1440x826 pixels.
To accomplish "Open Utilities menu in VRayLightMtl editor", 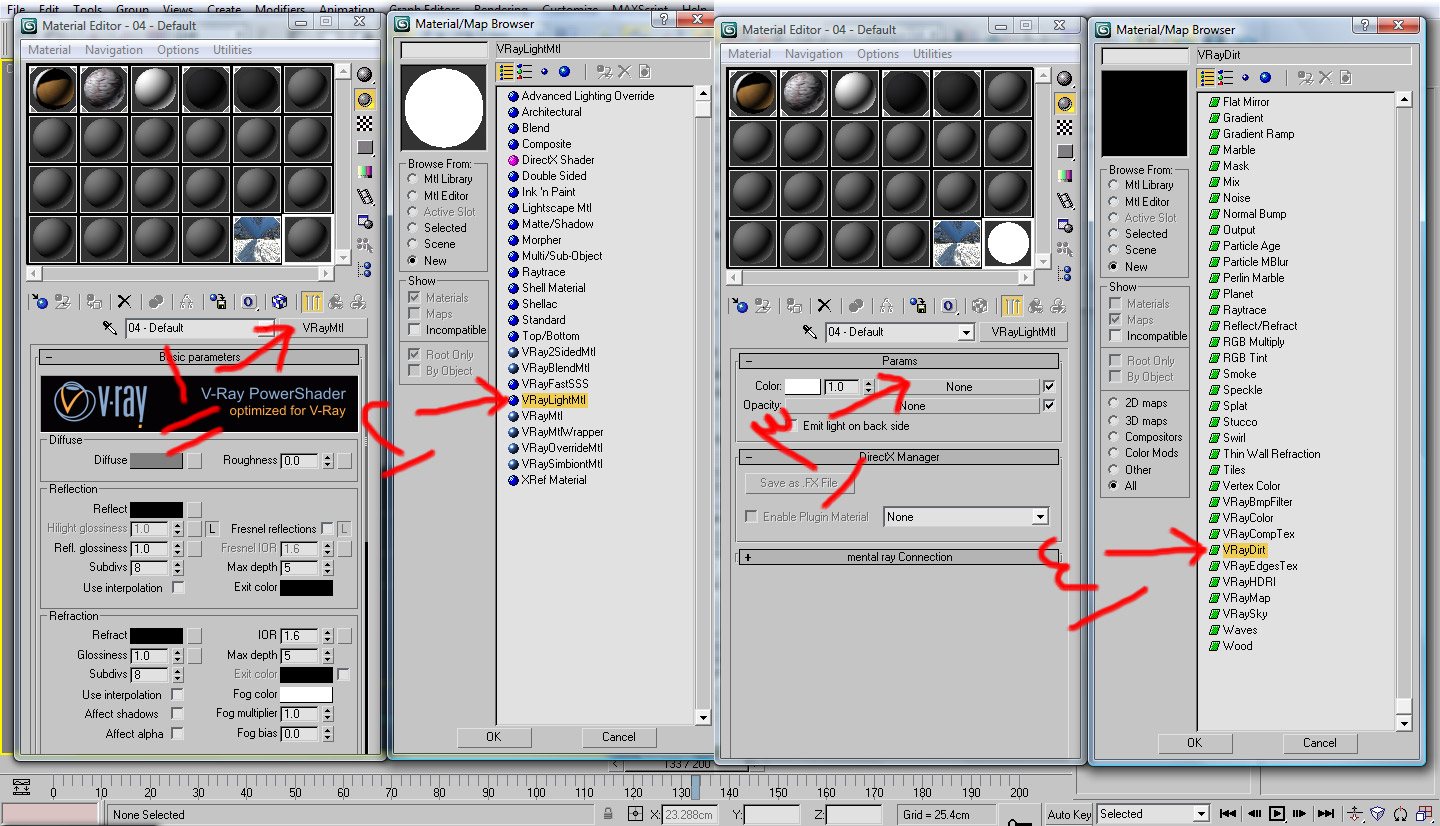I will pyautogui.click(x=932, y=54).
